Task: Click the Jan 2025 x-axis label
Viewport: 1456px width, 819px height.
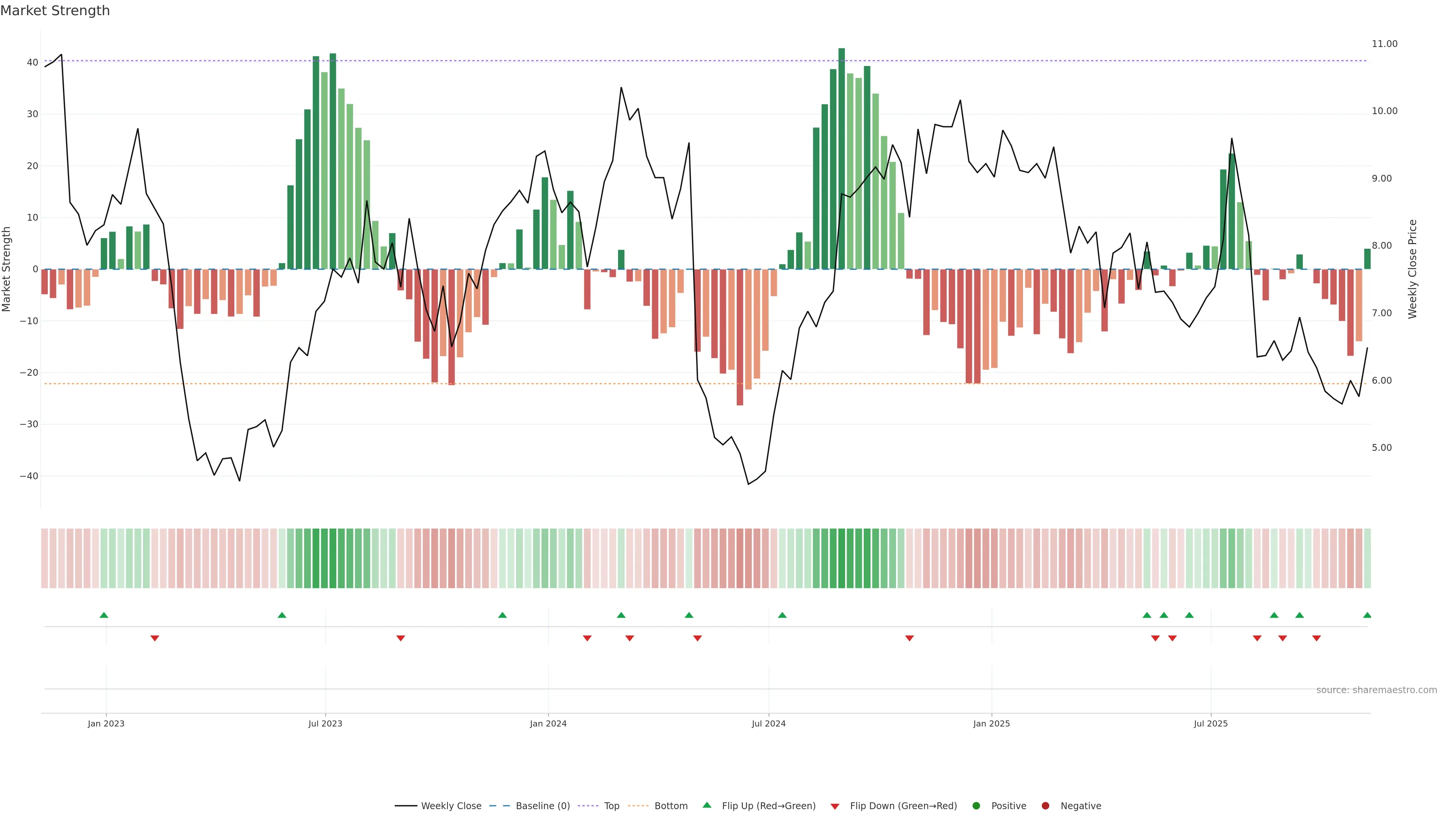Action: click(x=992, y=723)
